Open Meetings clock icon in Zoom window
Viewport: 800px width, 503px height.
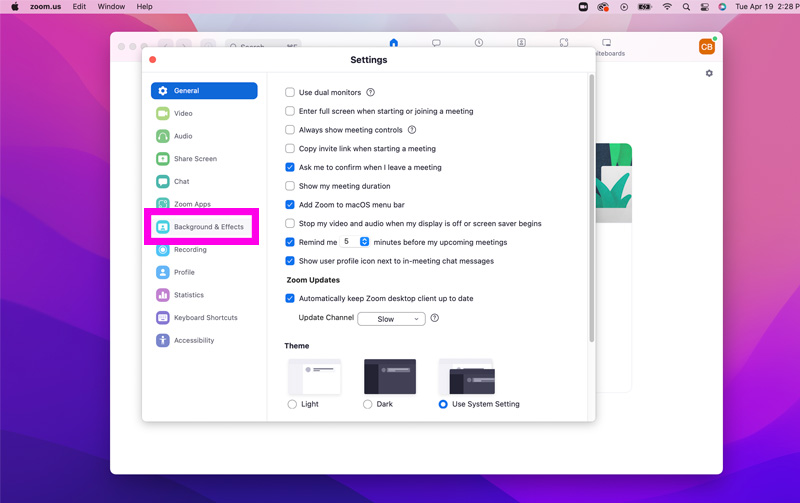point(479,43)
